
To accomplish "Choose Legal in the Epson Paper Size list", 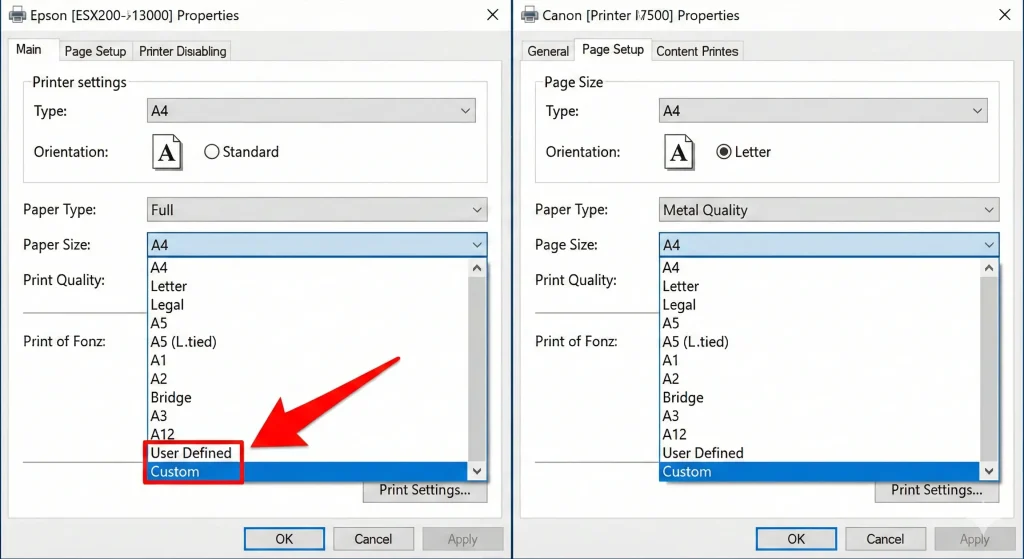I will coord(308,305).
